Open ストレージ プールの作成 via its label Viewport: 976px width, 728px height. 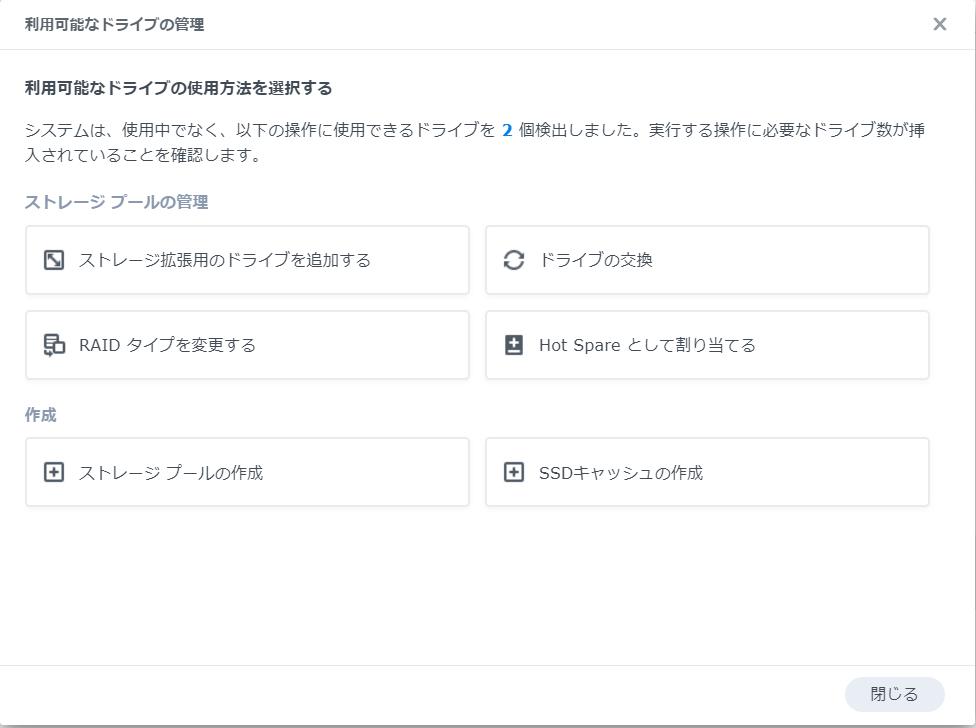coord(170,472)
